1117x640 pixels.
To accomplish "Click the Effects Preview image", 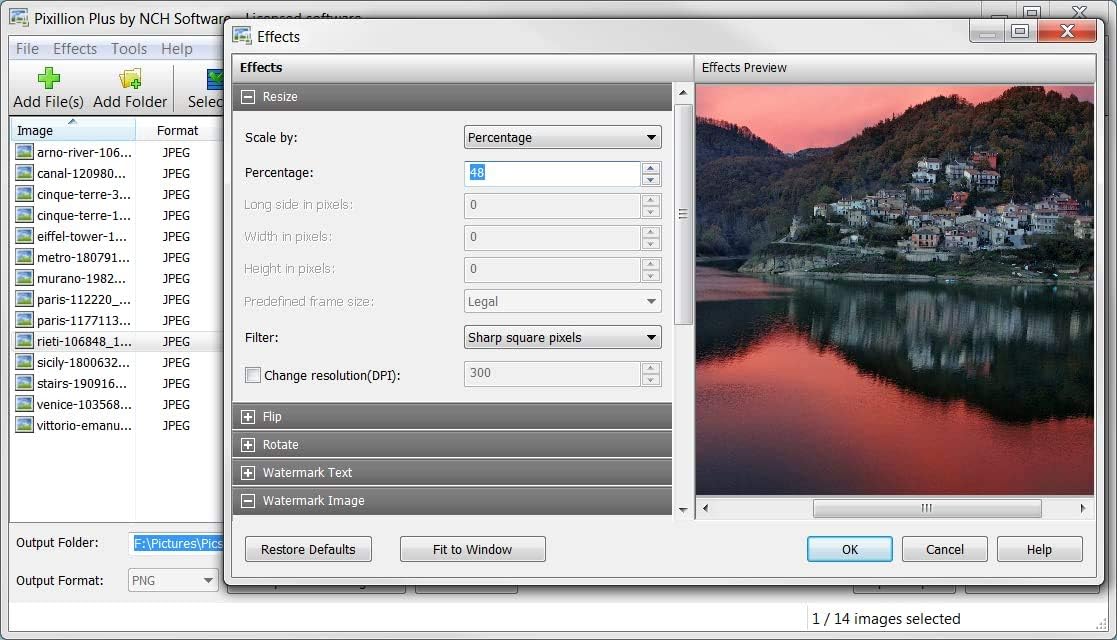I will 895,290.
